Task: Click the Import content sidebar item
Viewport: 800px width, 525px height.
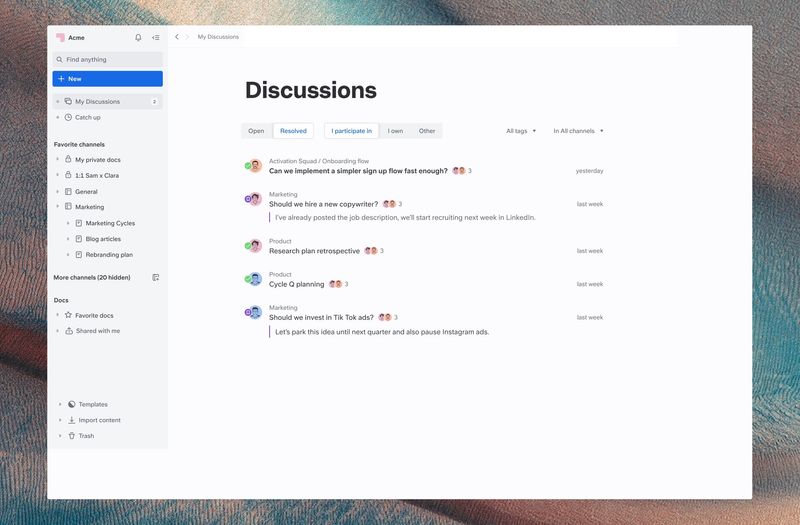Action: pyautogui.click(x=99, y=420)
